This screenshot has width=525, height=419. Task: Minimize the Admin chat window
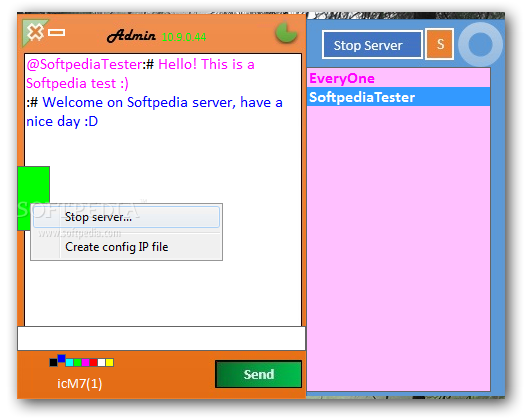[56, 32]
